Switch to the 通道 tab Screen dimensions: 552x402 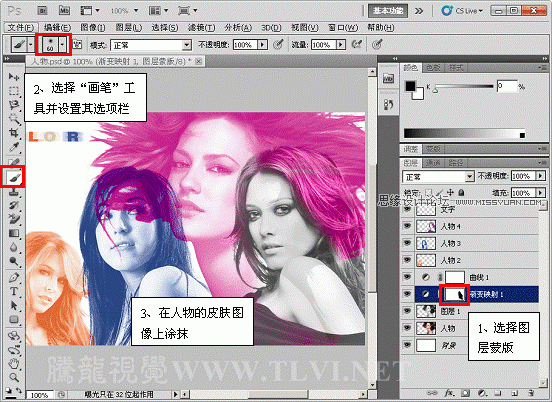[433, 163]
